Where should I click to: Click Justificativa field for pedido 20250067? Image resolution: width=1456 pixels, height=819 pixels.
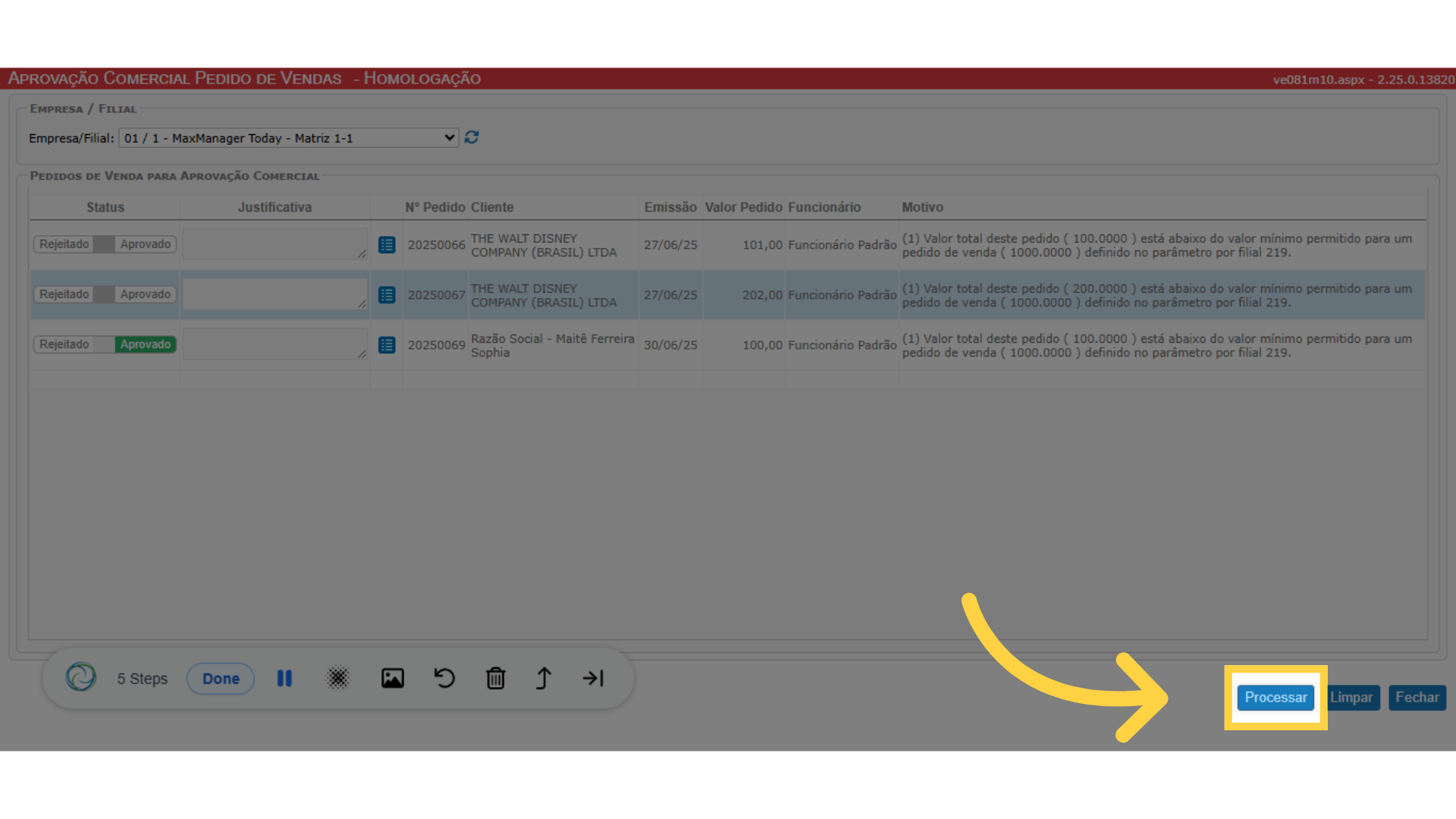click(x=275, y=294)
